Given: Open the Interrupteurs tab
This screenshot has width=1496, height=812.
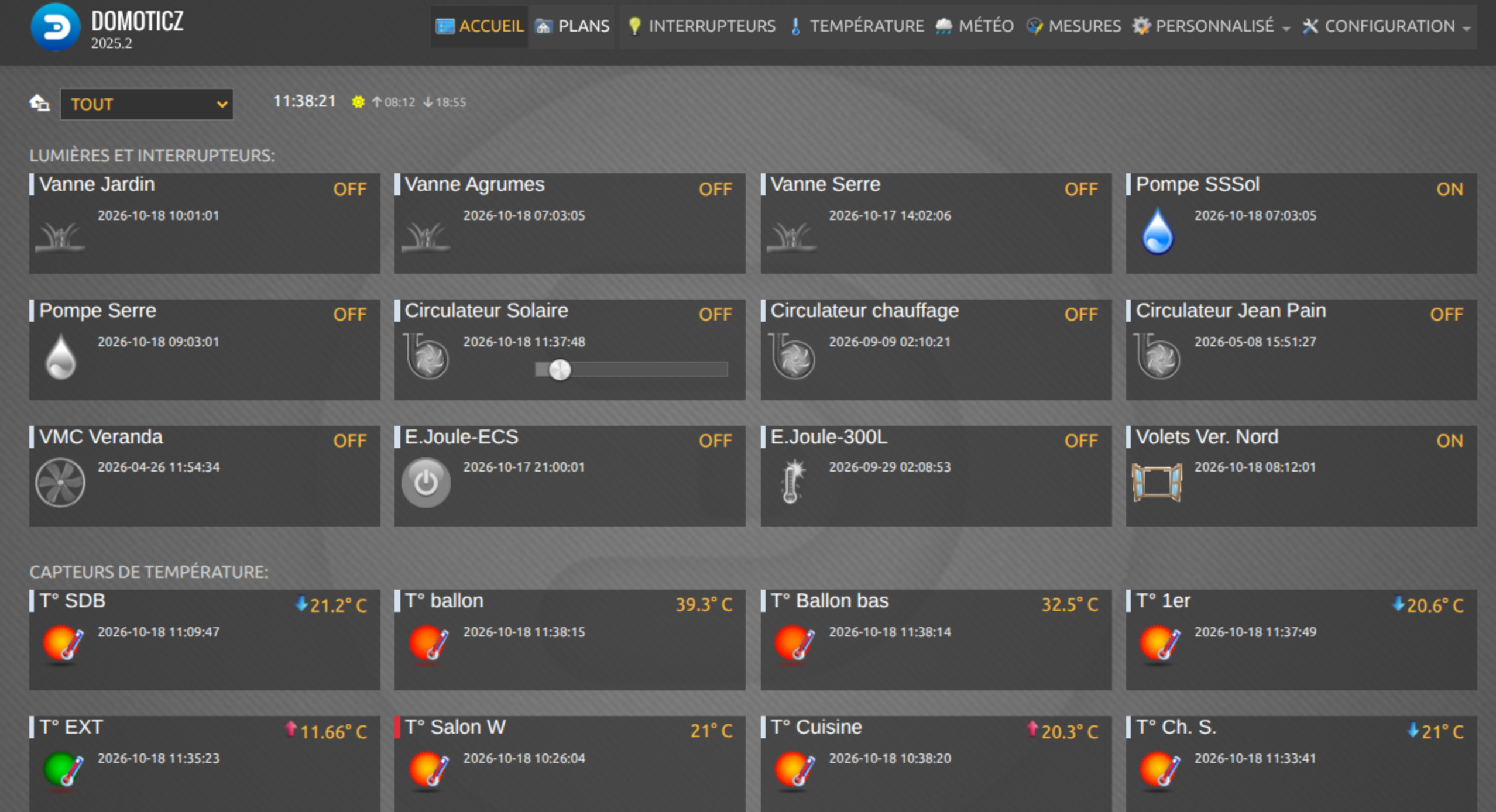Looking at the screenshot, I should [x=701, y=26].
